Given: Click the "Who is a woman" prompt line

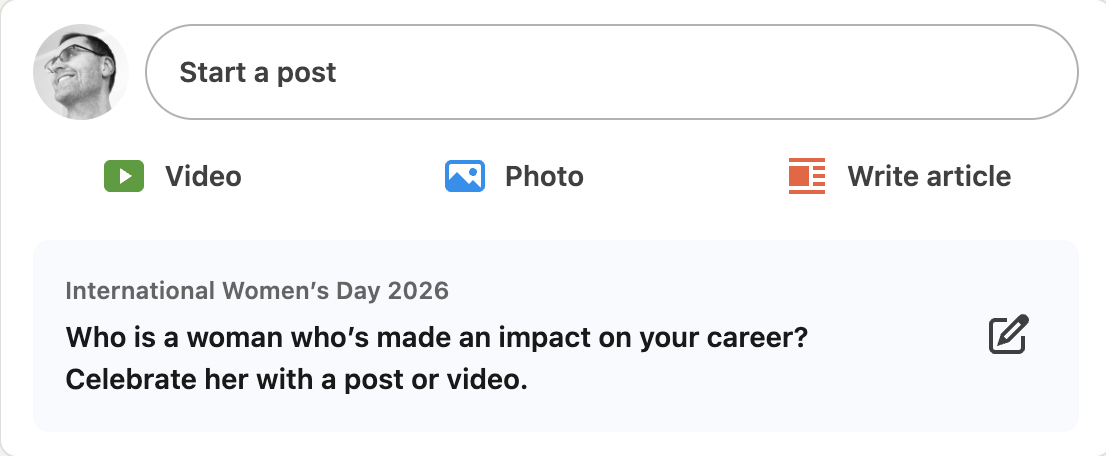Looking at the screenshot, I should [436, 337].
